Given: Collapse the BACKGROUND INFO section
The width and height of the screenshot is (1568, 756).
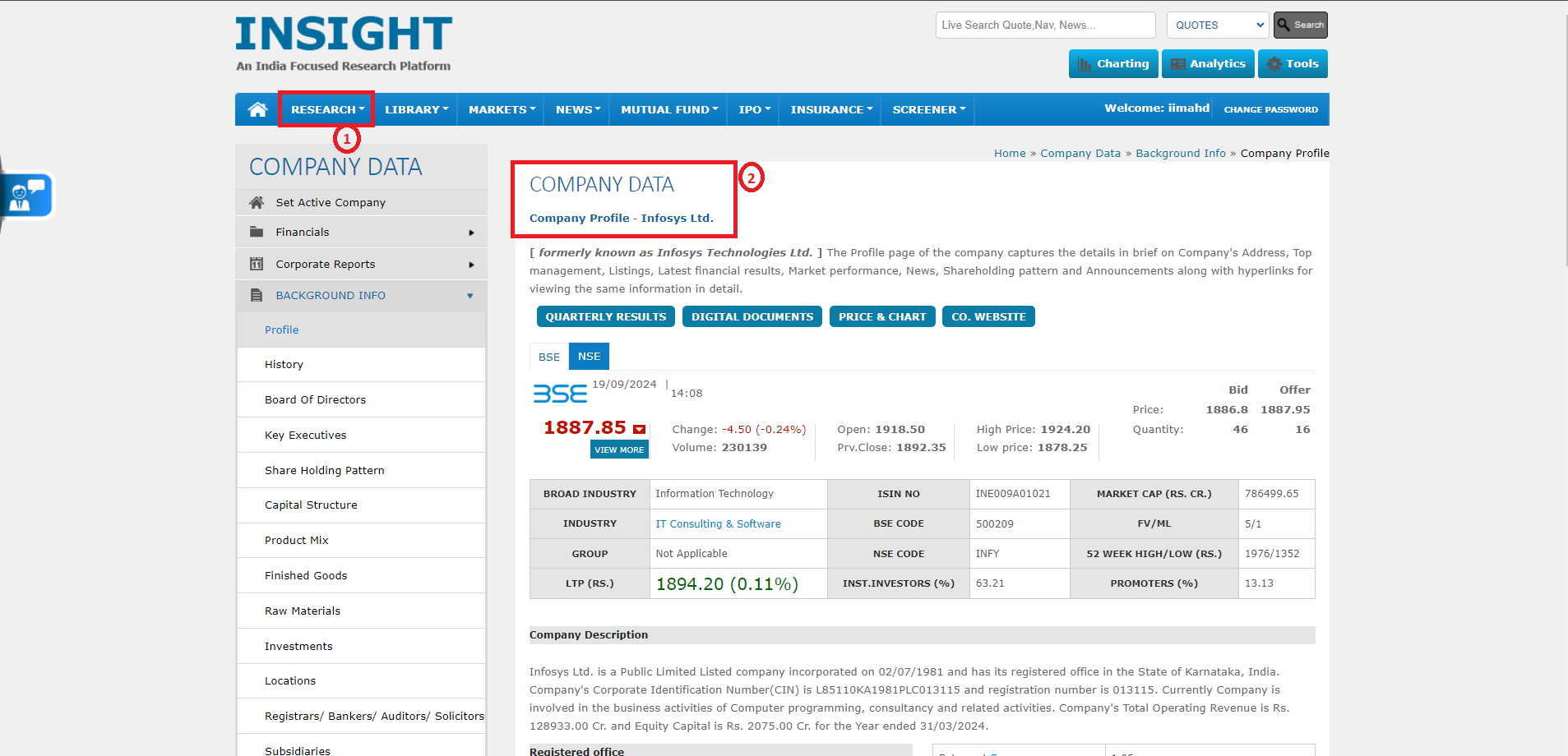Looking at the screenshot, I should click(x=361, y=296).
